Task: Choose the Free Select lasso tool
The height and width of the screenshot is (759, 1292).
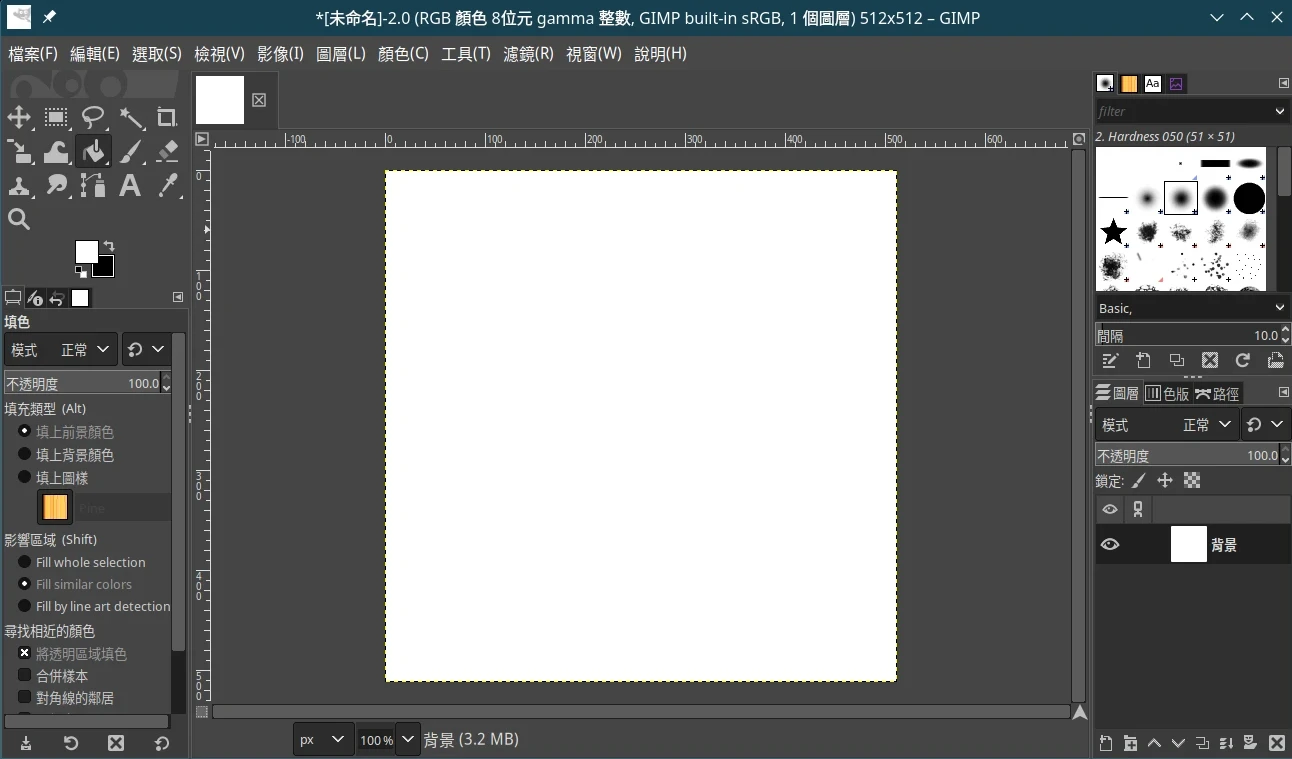Action: (x=93, y=118)
